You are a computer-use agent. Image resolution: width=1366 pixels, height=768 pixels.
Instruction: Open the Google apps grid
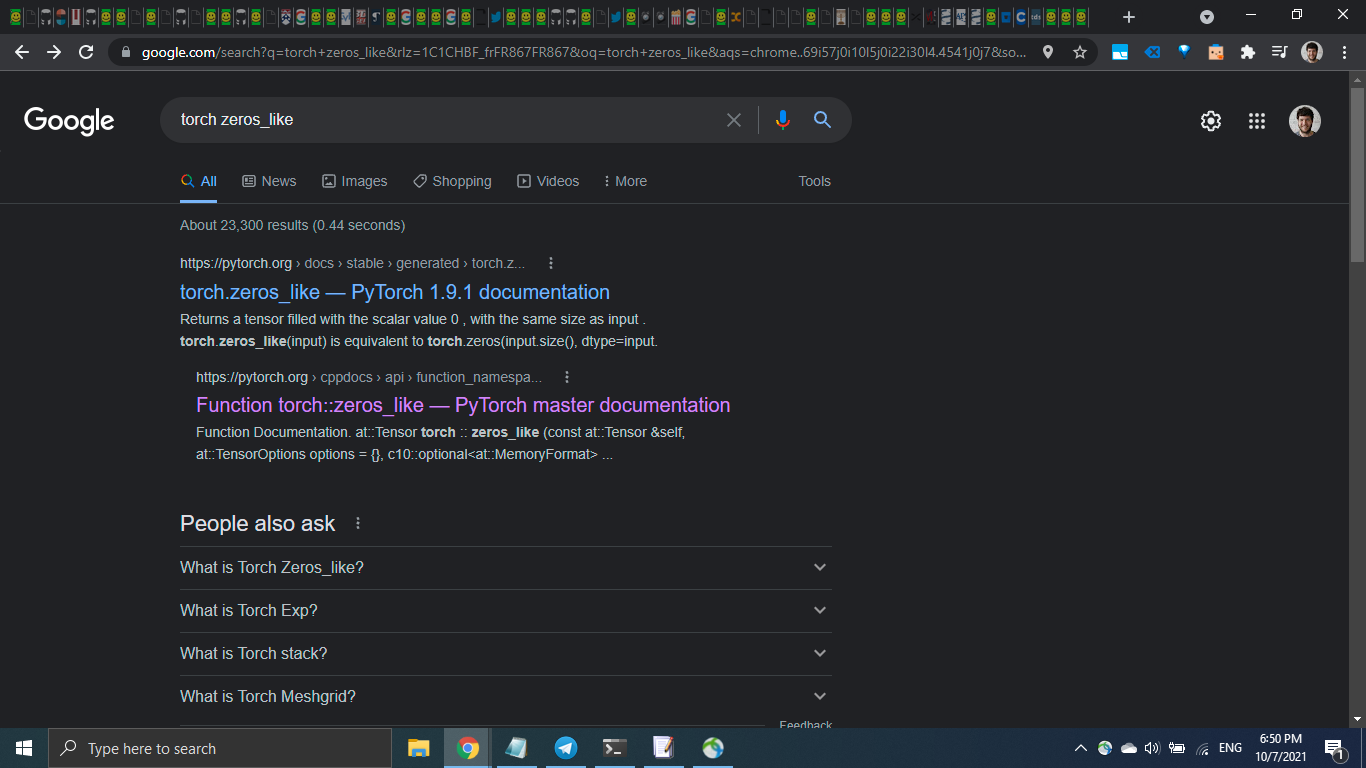(1257, 120)
